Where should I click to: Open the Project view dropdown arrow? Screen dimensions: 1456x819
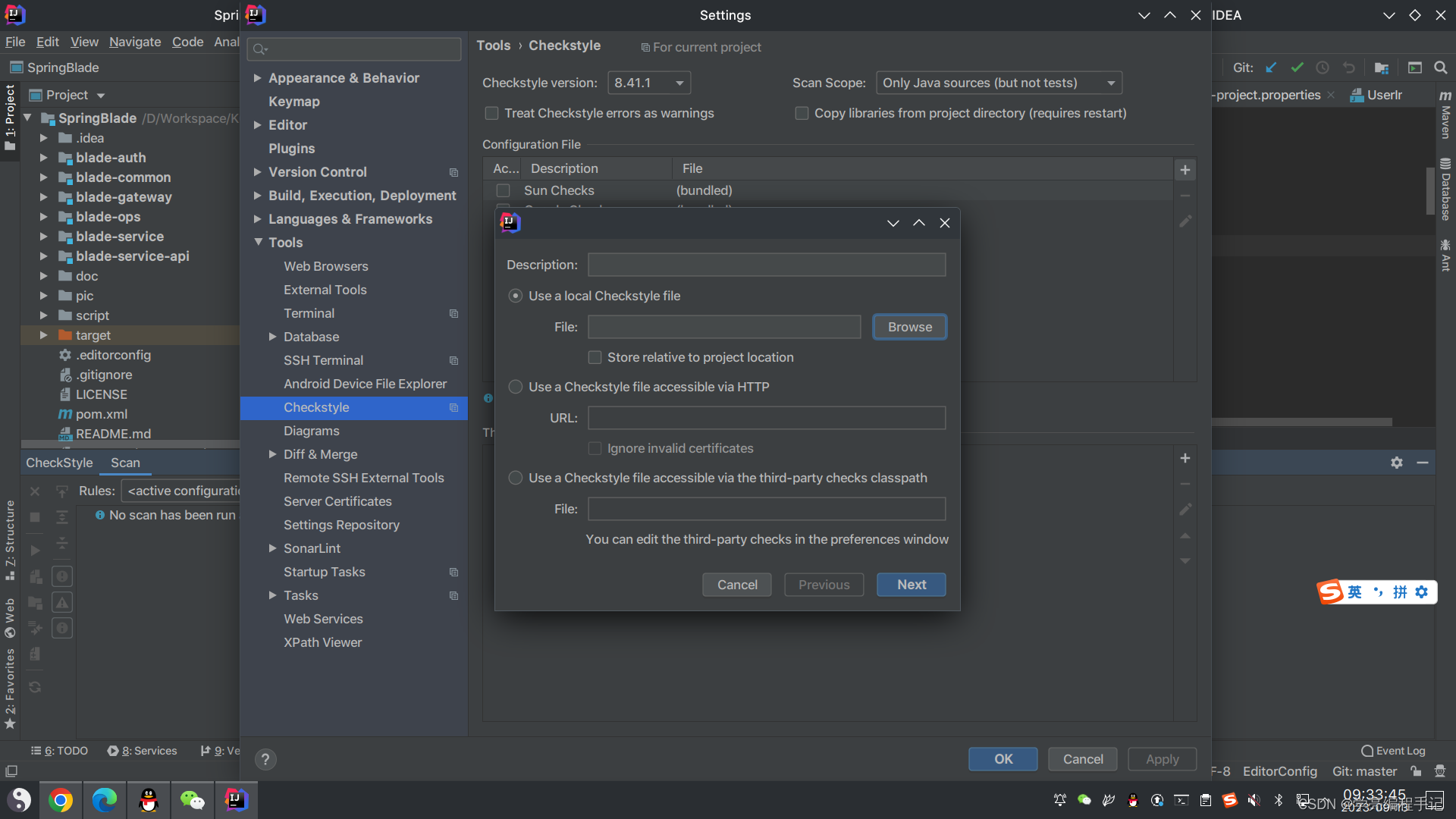coord(101,96)
